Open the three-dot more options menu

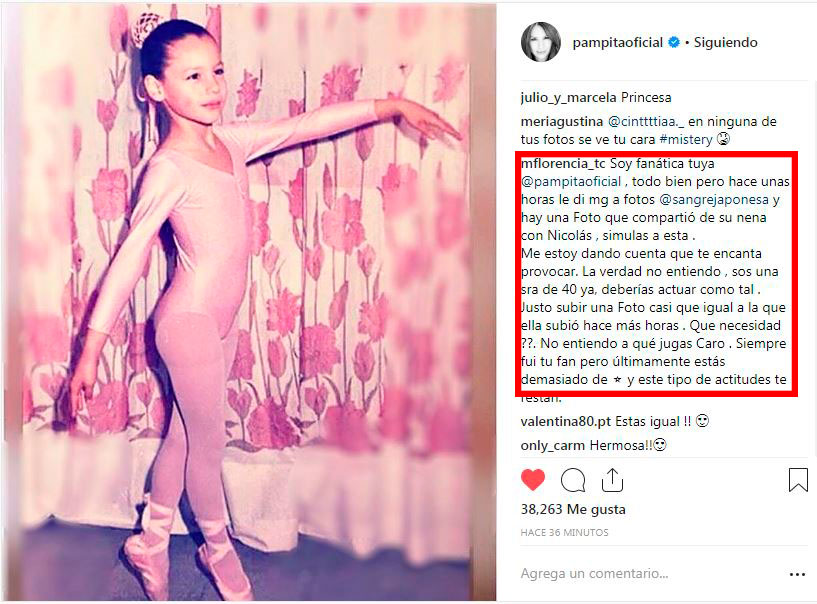[797, 574]
